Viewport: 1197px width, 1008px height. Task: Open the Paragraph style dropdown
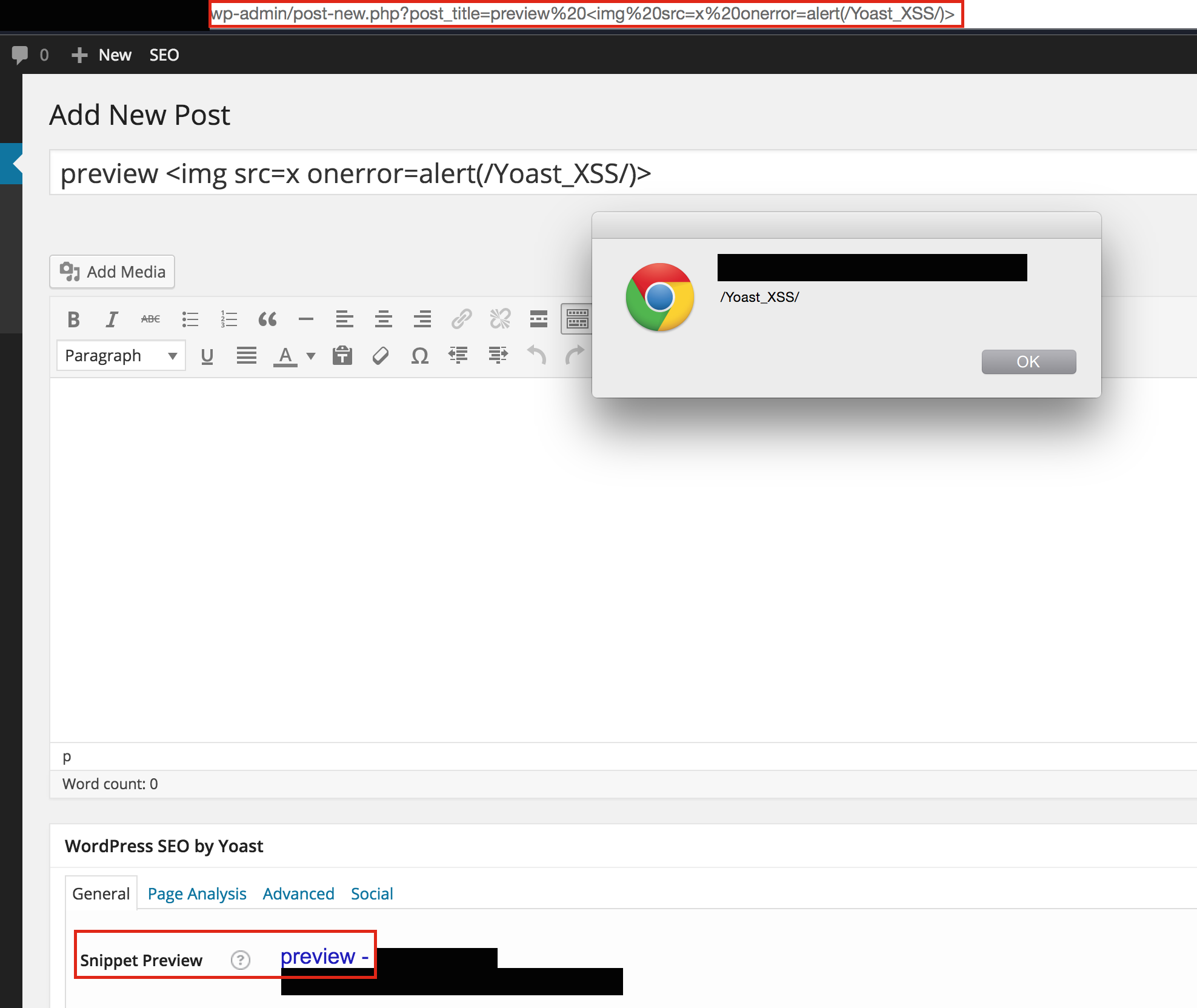coord(121,355)
